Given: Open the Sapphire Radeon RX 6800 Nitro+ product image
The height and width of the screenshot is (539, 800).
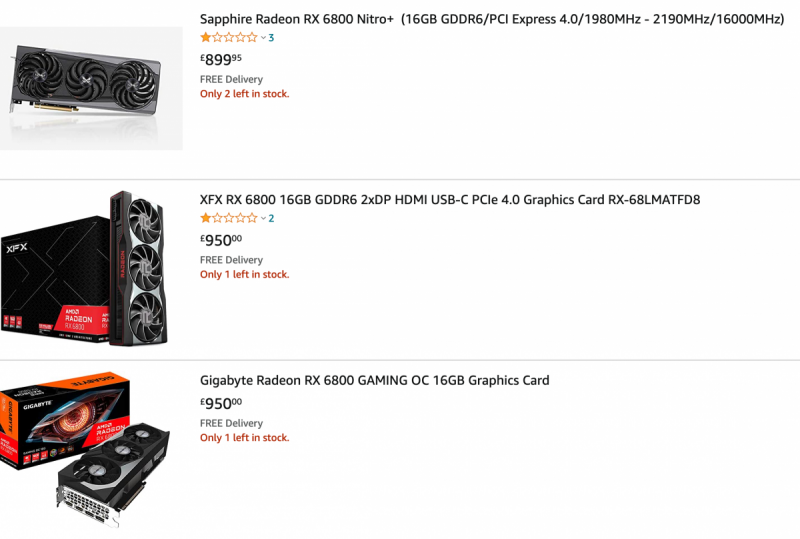Looking at the screenshot, I should coord(91,88).
